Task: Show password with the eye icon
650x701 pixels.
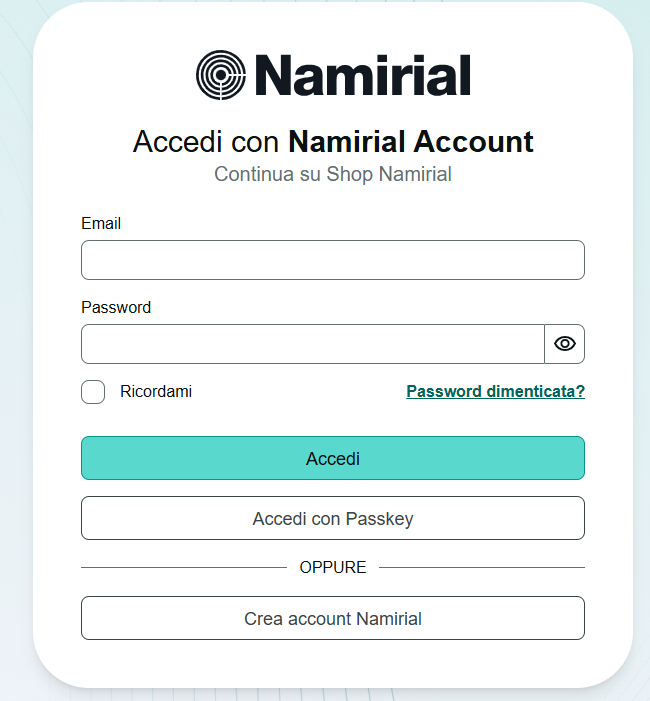Action: [565, 344]
